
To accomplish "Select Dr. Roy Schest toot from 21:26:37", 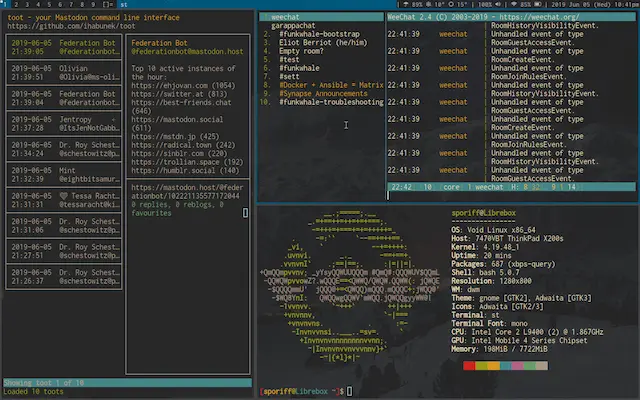I will (x=64, y=277).
